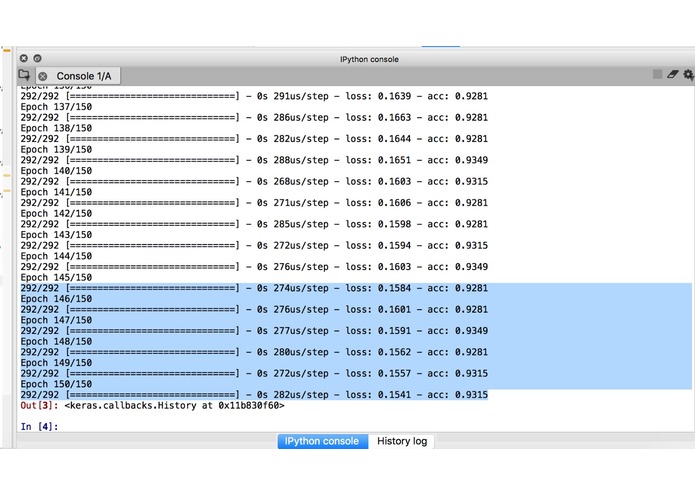Click the loss value 0.1591

(394, 331)
